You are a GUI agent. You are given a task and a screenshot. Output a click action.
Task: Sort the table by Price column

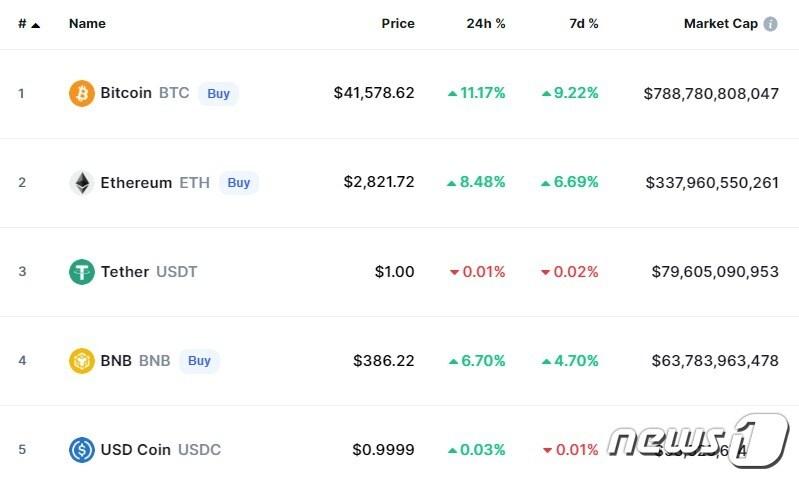click(398, 24)
